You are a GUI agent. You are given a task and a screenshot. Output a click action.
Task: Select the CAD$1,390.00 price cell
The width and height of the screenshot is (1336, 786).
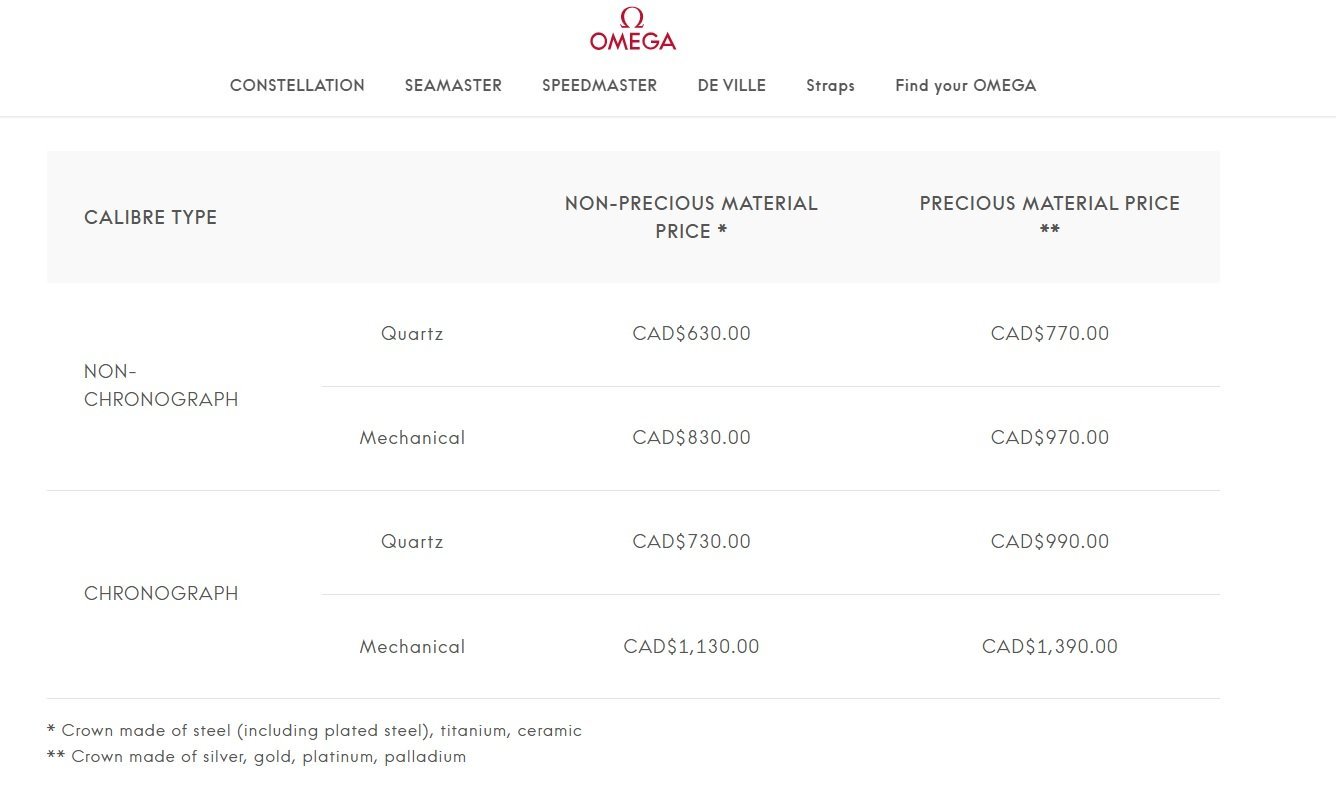tap(1049, 647)
